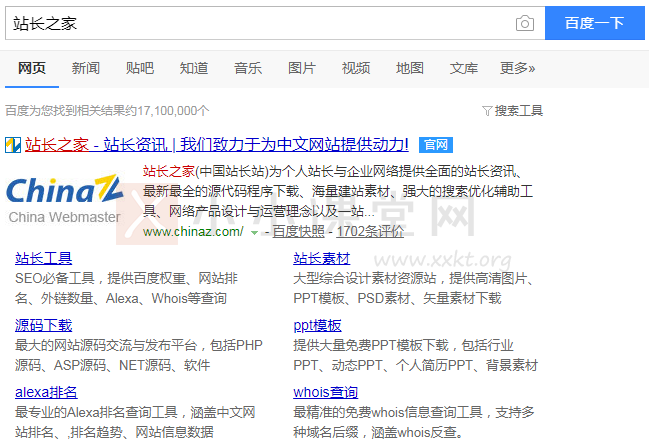Switch to the 新闻 tab
Viewport: 649px width, 442px height.
pyautogui.click(x=86, y=68)
